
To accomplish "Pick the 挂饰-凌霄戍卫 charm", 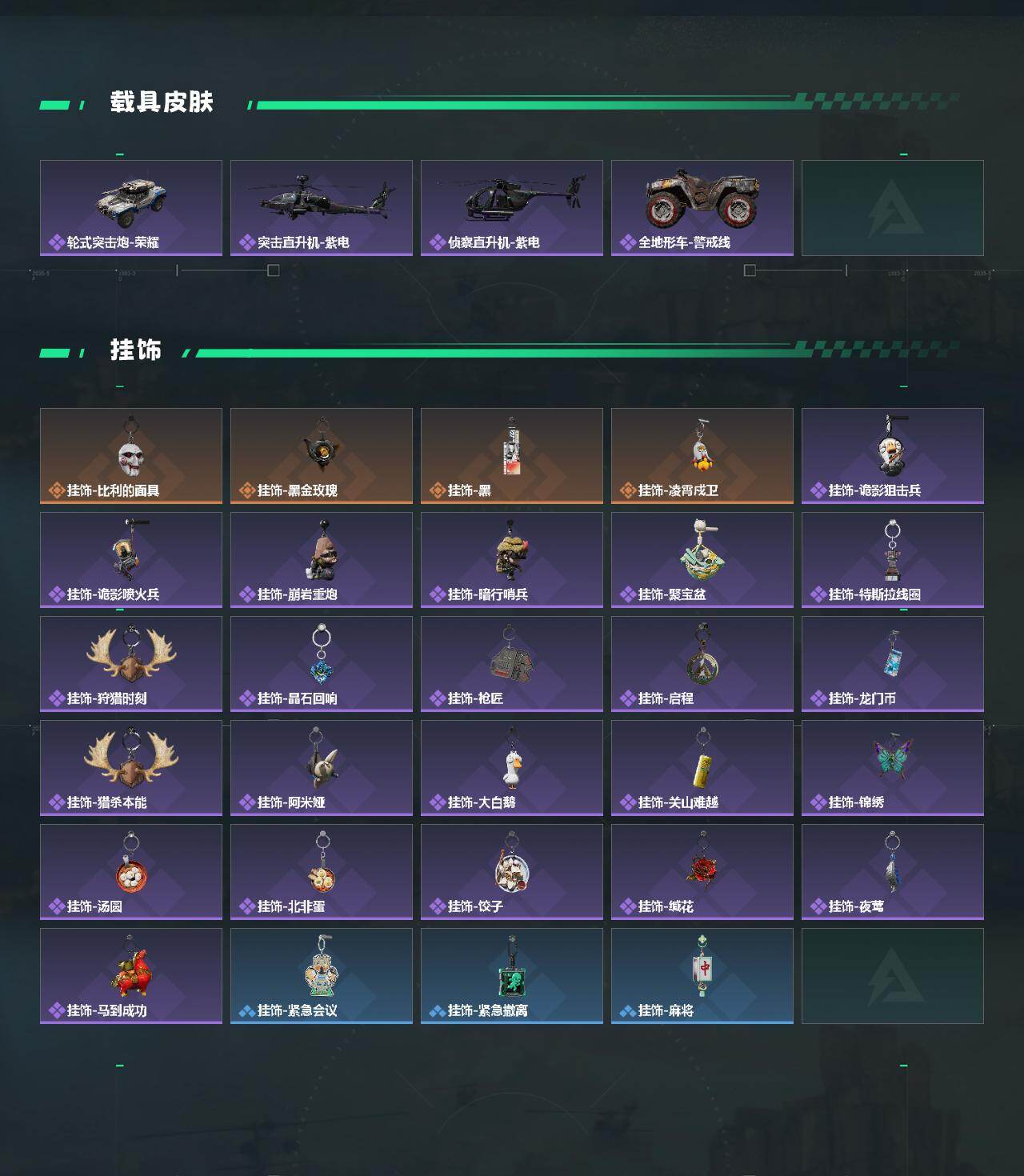I will tap(702, 456).
